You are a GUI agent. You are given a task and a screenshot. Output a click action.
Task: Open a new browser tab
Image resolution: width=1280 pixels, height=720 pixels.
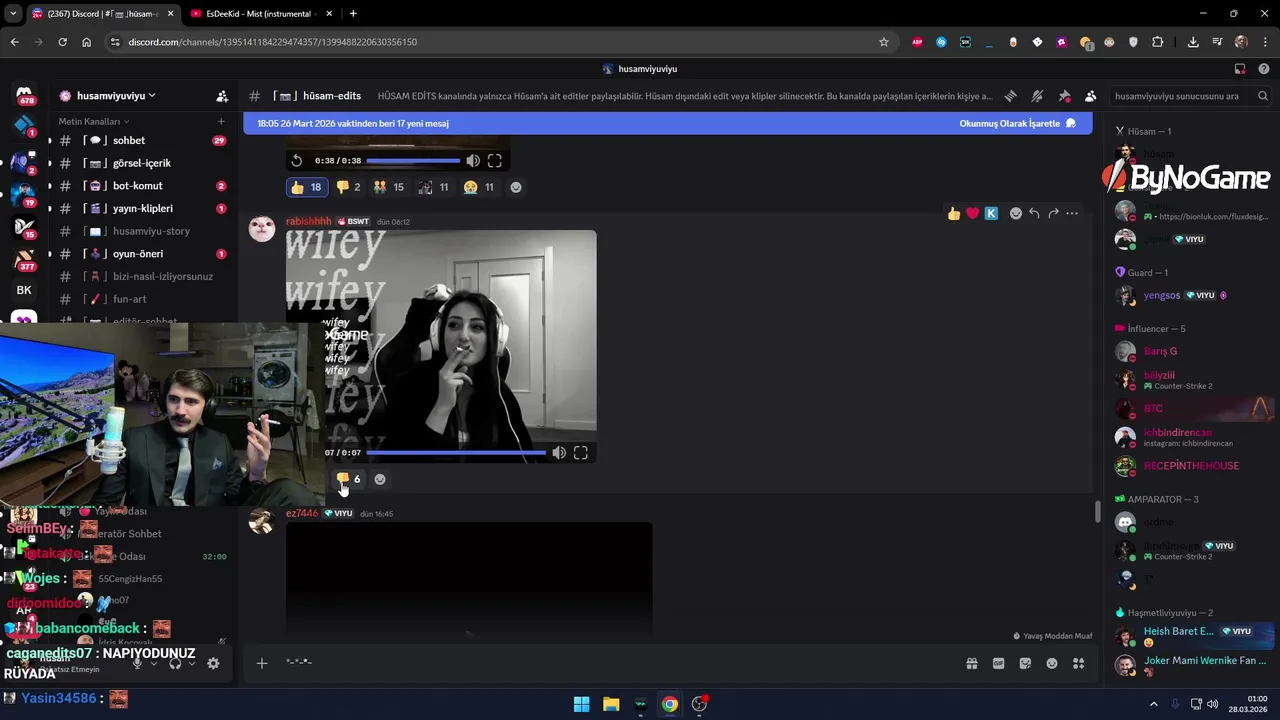click(353, 14)
